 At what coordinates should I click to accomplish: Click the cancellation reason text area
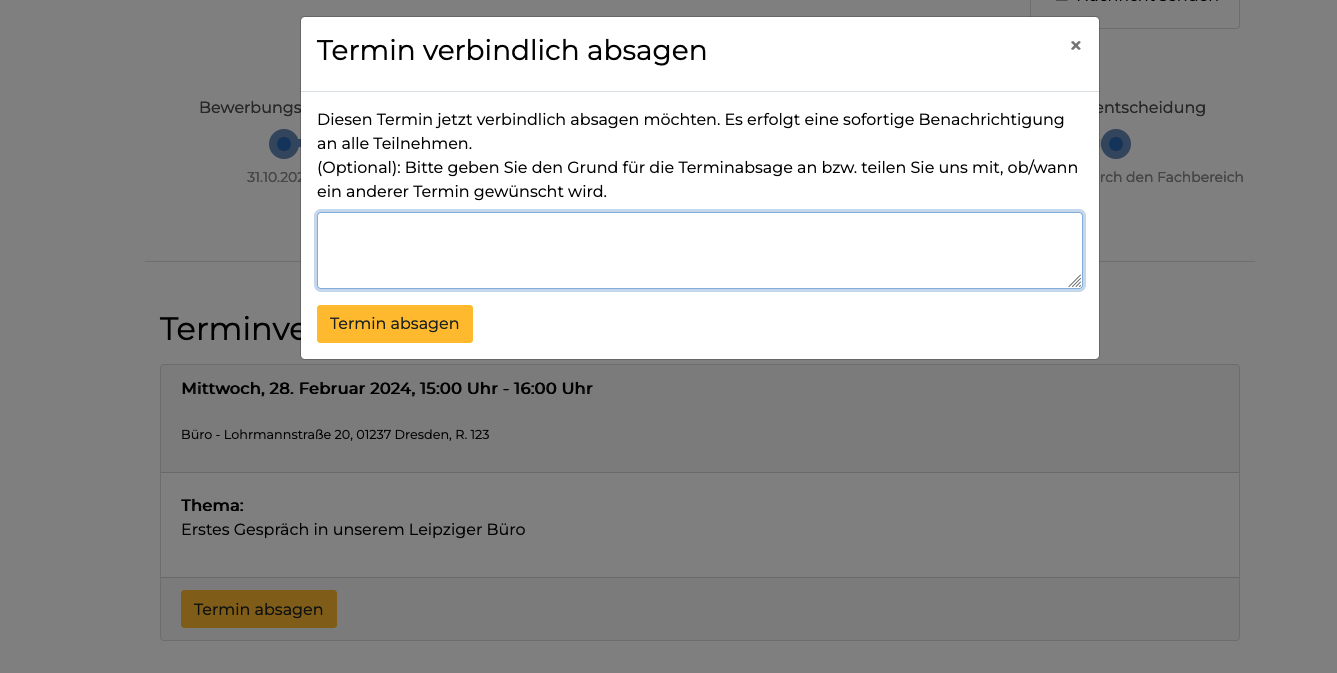(698, 250)
